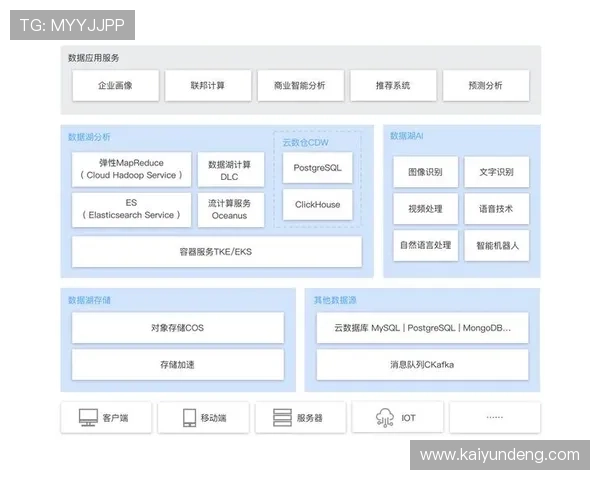Select the 消息队列CKafka box
Screen dimensions: 600x480
click(422, 364)
